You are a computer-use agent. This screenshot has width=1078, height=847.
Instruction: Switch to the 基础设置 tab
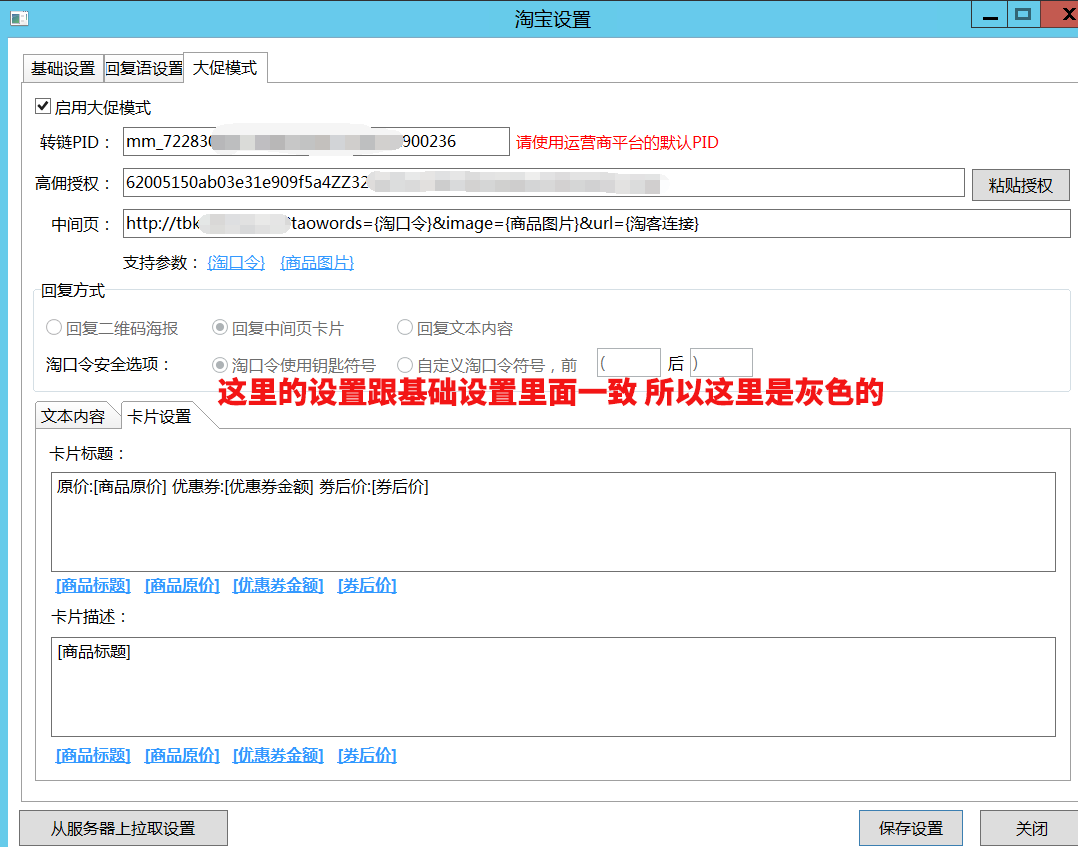pyautogui.click(x=63, y=69)
